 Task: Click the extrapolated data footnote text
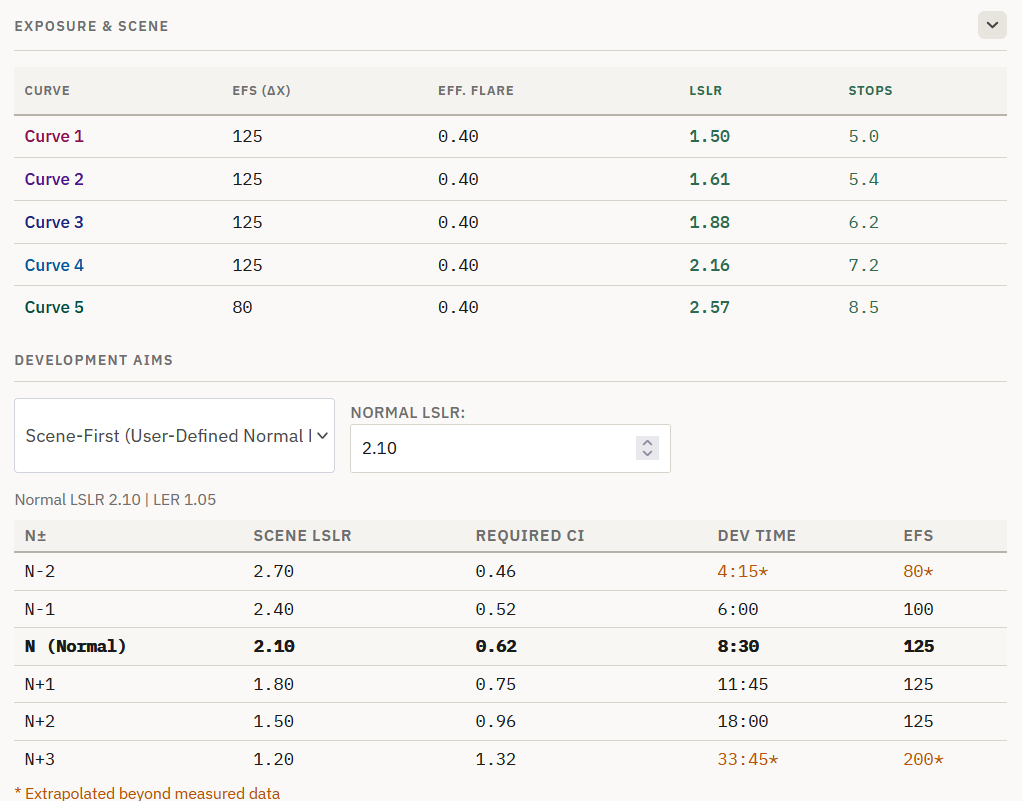(147, 793)
